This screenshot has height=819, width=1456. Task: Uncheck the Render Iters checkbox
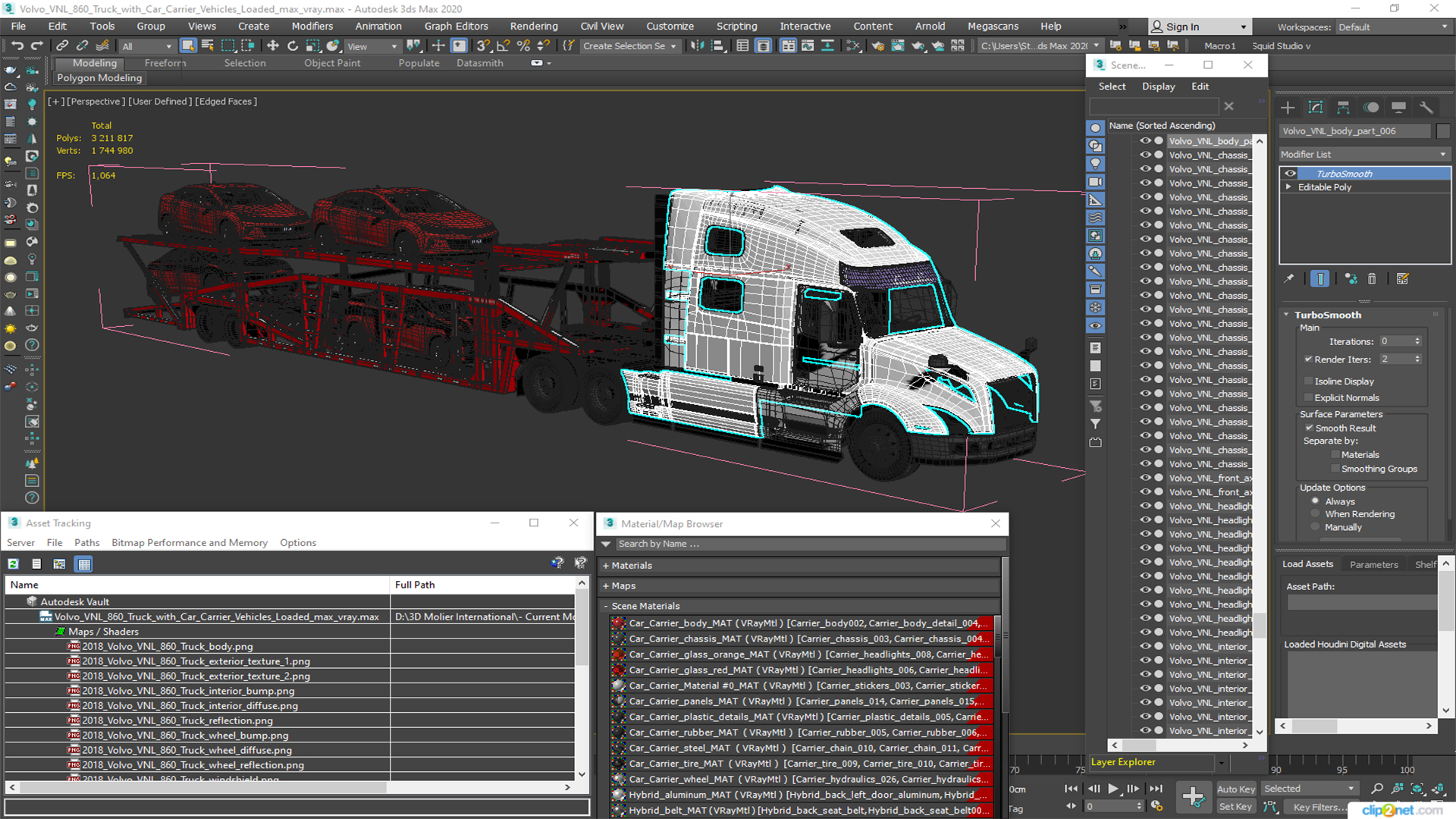pos(1308,359)
